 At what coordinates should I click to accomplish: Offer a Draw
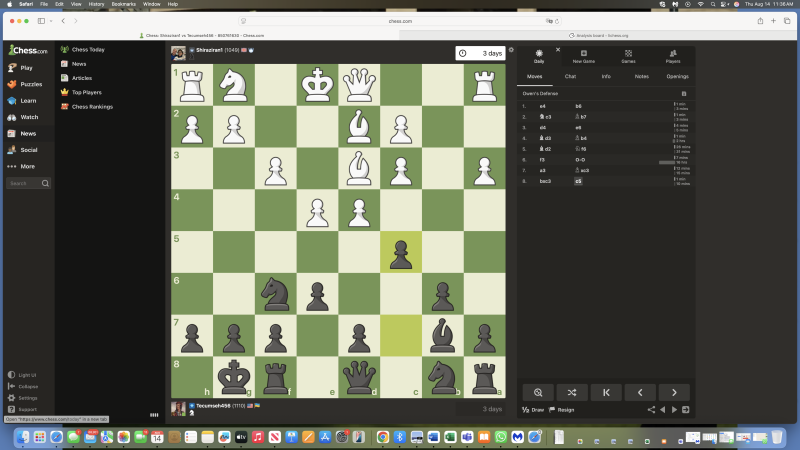532,410
